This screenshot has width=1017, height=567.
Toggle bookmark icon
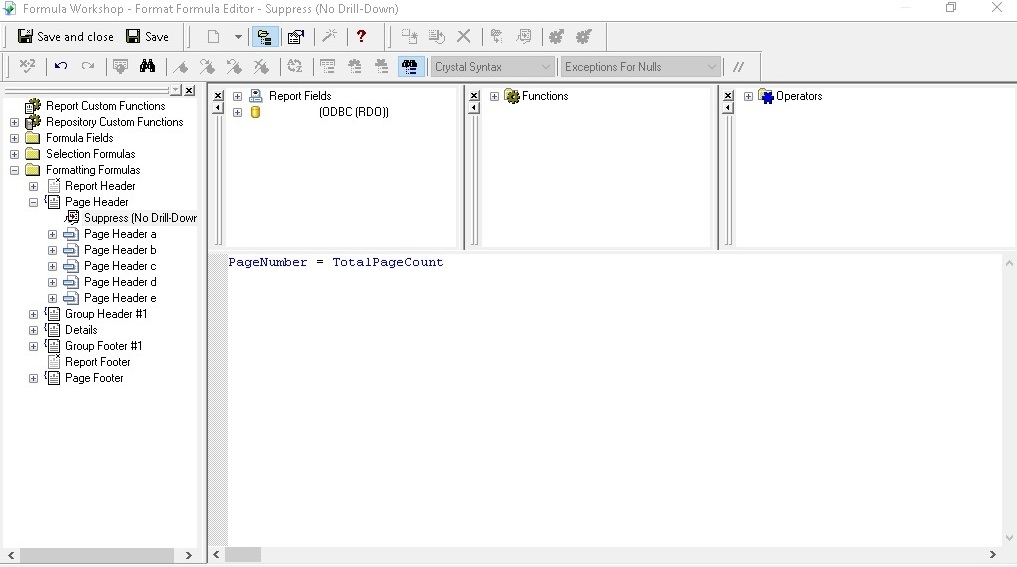[181, 66]
